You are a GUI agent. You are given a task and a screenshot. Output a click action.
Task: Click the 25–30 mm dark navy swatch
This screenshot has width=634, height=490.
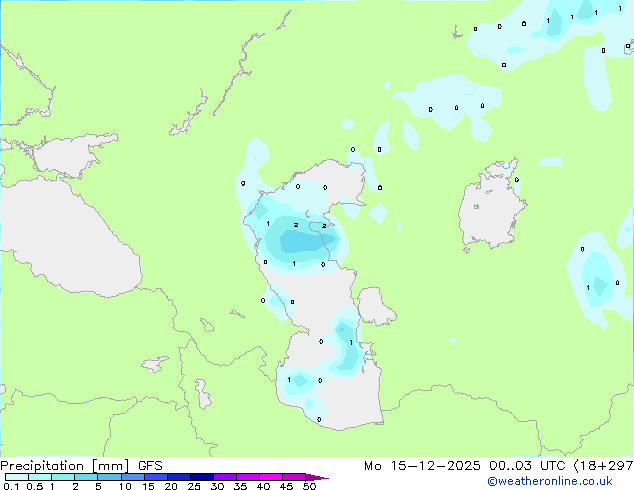[202, 477]
